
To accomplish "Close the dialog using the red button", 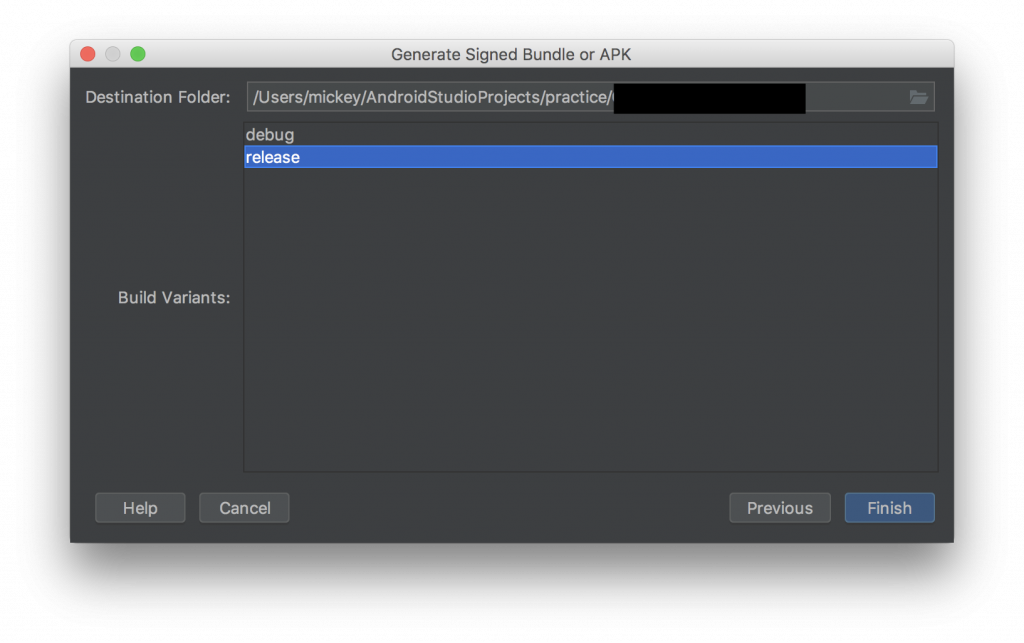I will click(88, 54).
